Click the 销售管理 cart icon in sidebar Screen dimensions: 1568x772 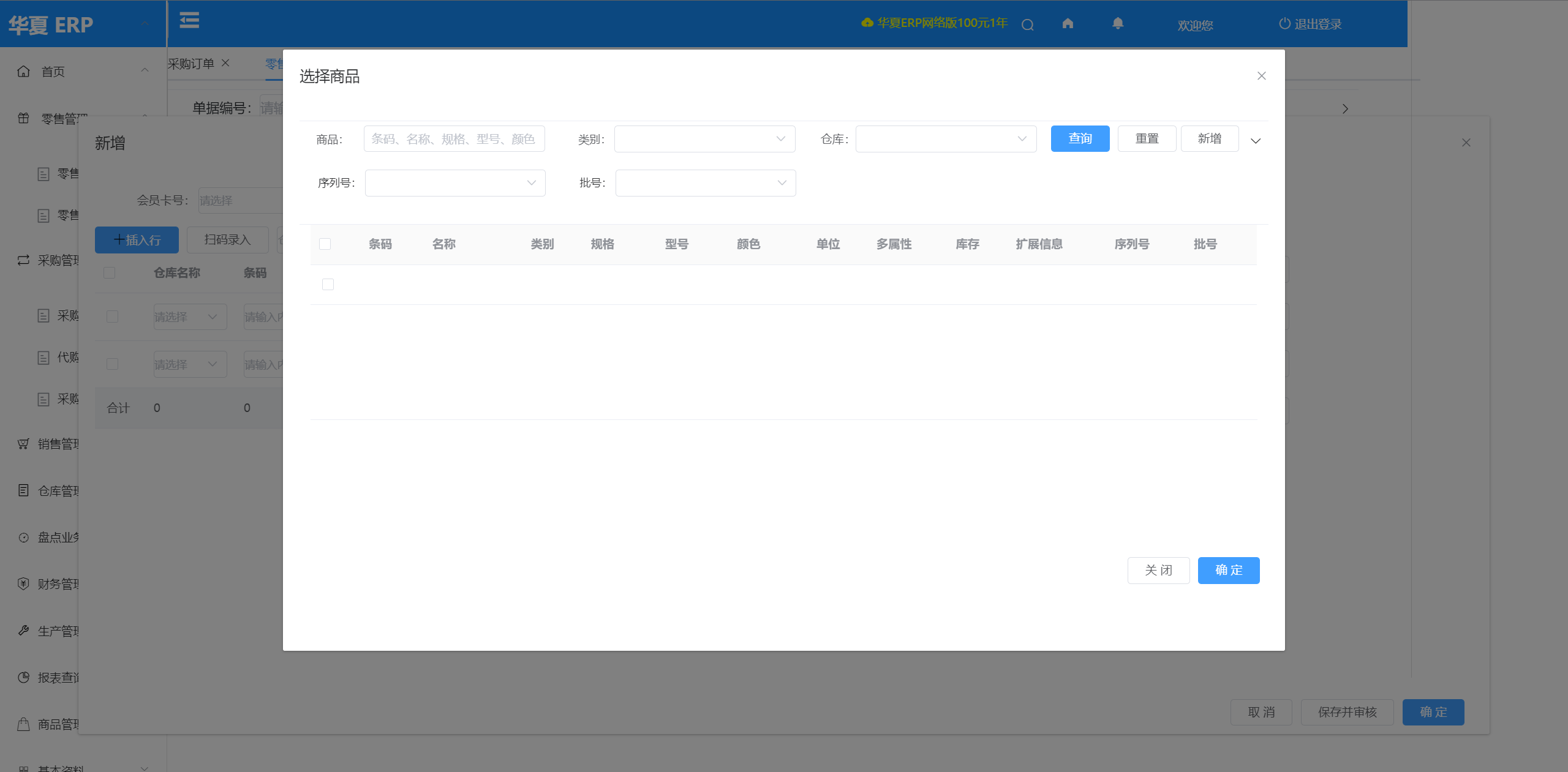coord(23,444)
